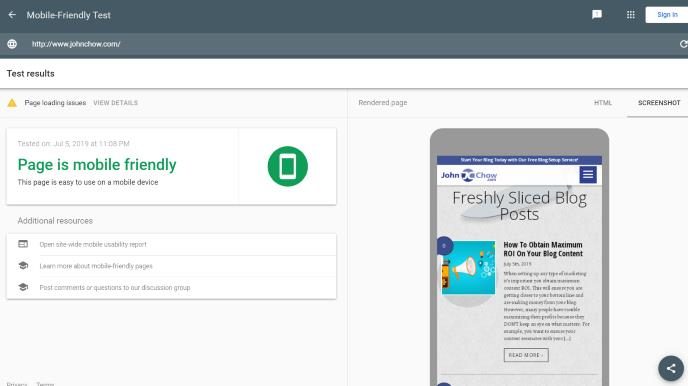Click the Tested on Jul 5, 2019 timestamp
Screen dimensions: 688x386
point(73,144)
